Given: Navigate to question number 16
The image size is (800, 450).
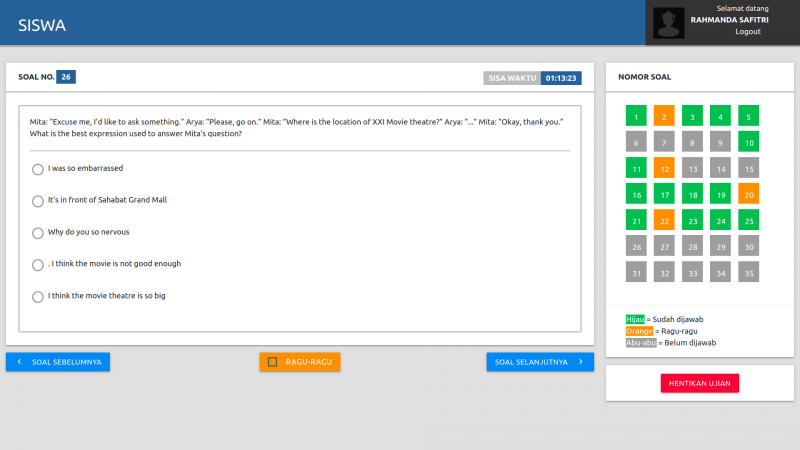Looking at the screenshot, I should (x=636, y=194).
